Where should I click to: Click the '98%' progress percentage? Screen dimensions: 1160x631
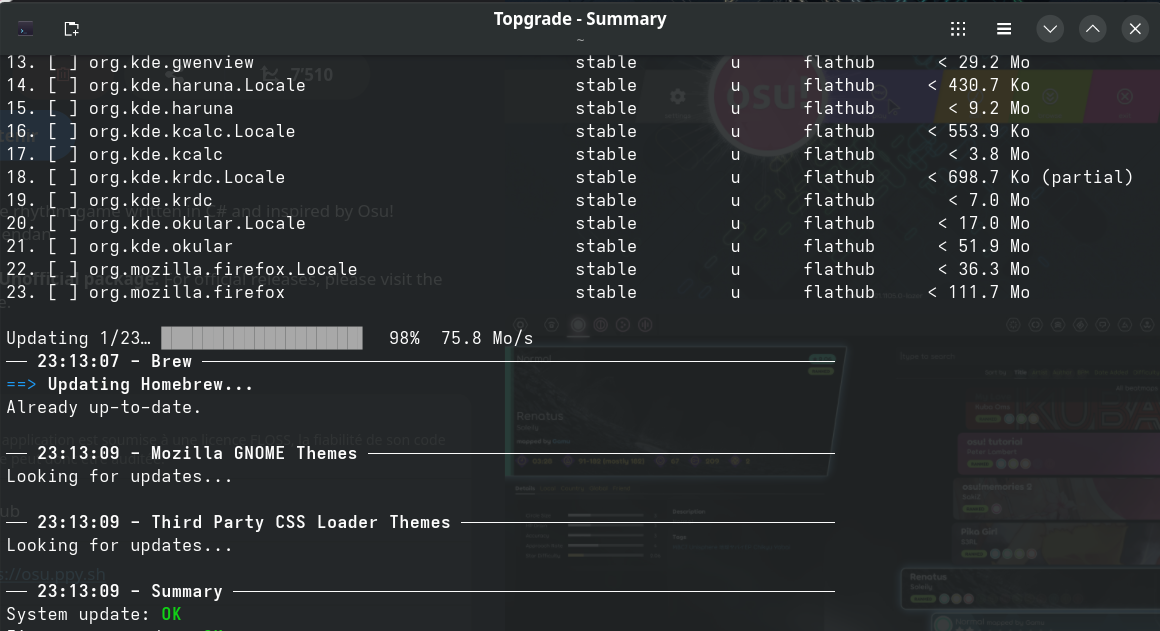click(404, 338)
